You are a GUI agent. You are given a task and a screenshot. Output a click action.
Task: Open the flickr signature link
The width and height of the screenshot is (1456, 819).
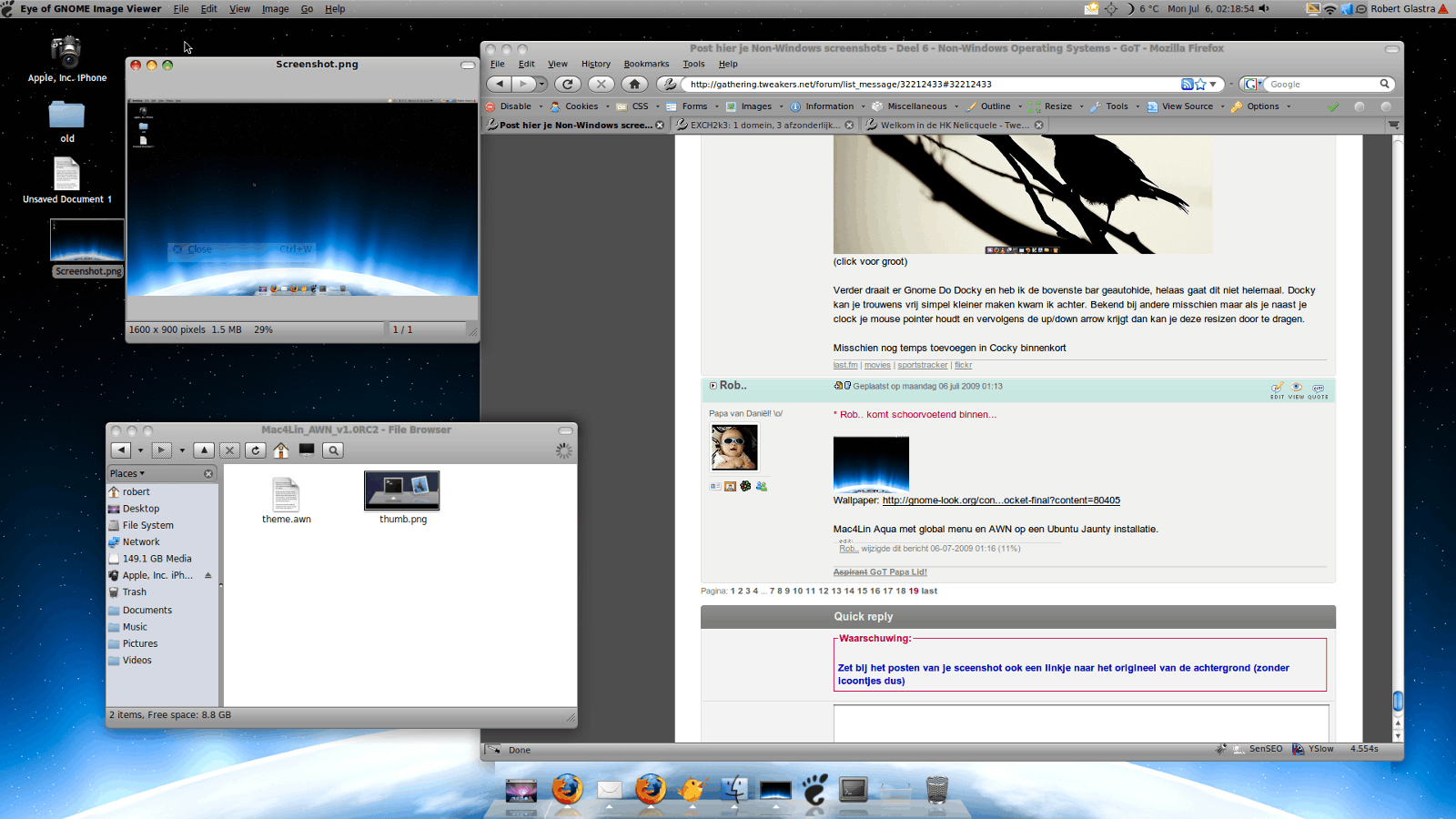coord(963,366)
